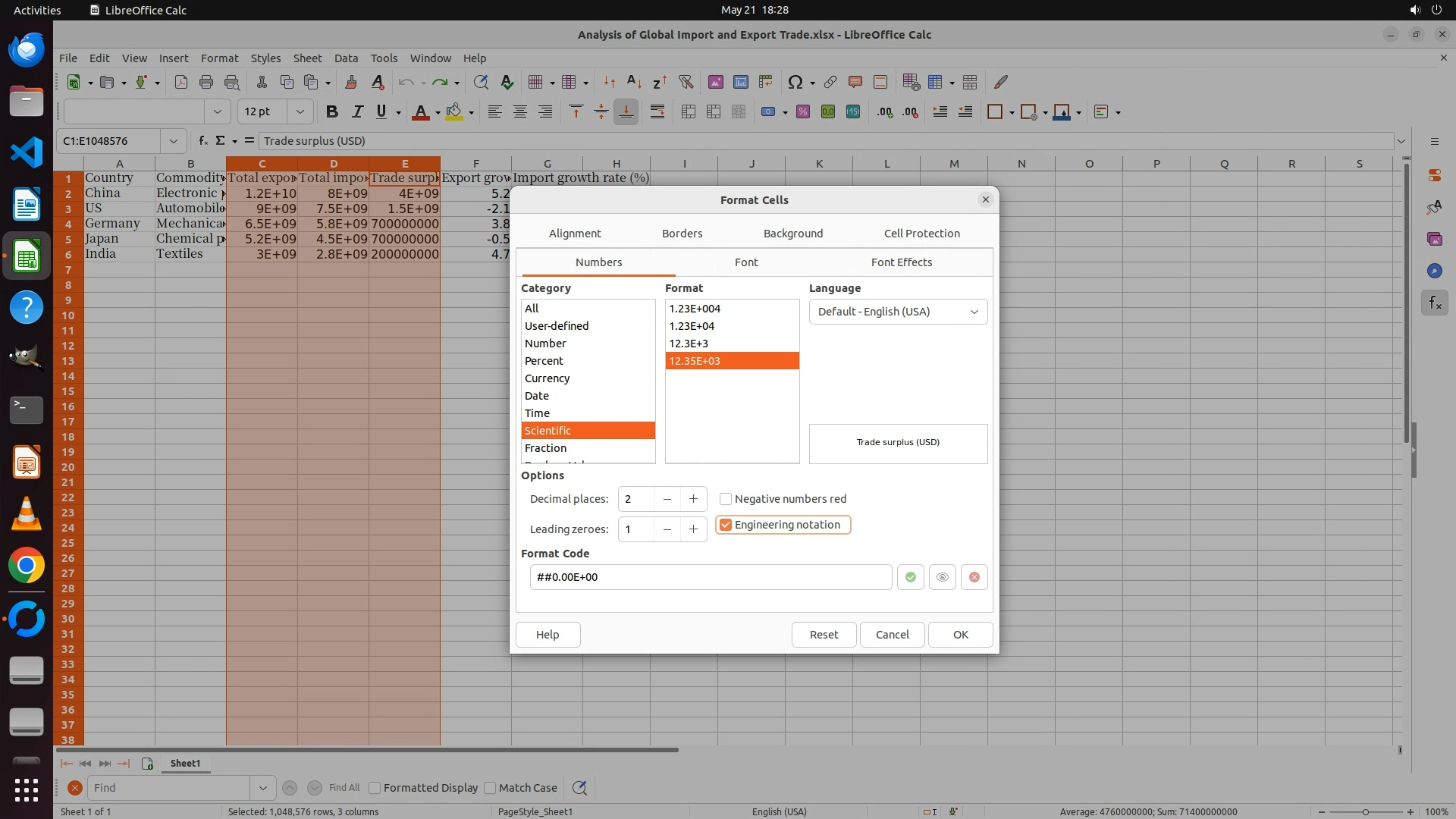Switch to the Font Effects tab
Image resolution: width=1456 pixels, height=819 pixels.
click(x=901, y=262)
